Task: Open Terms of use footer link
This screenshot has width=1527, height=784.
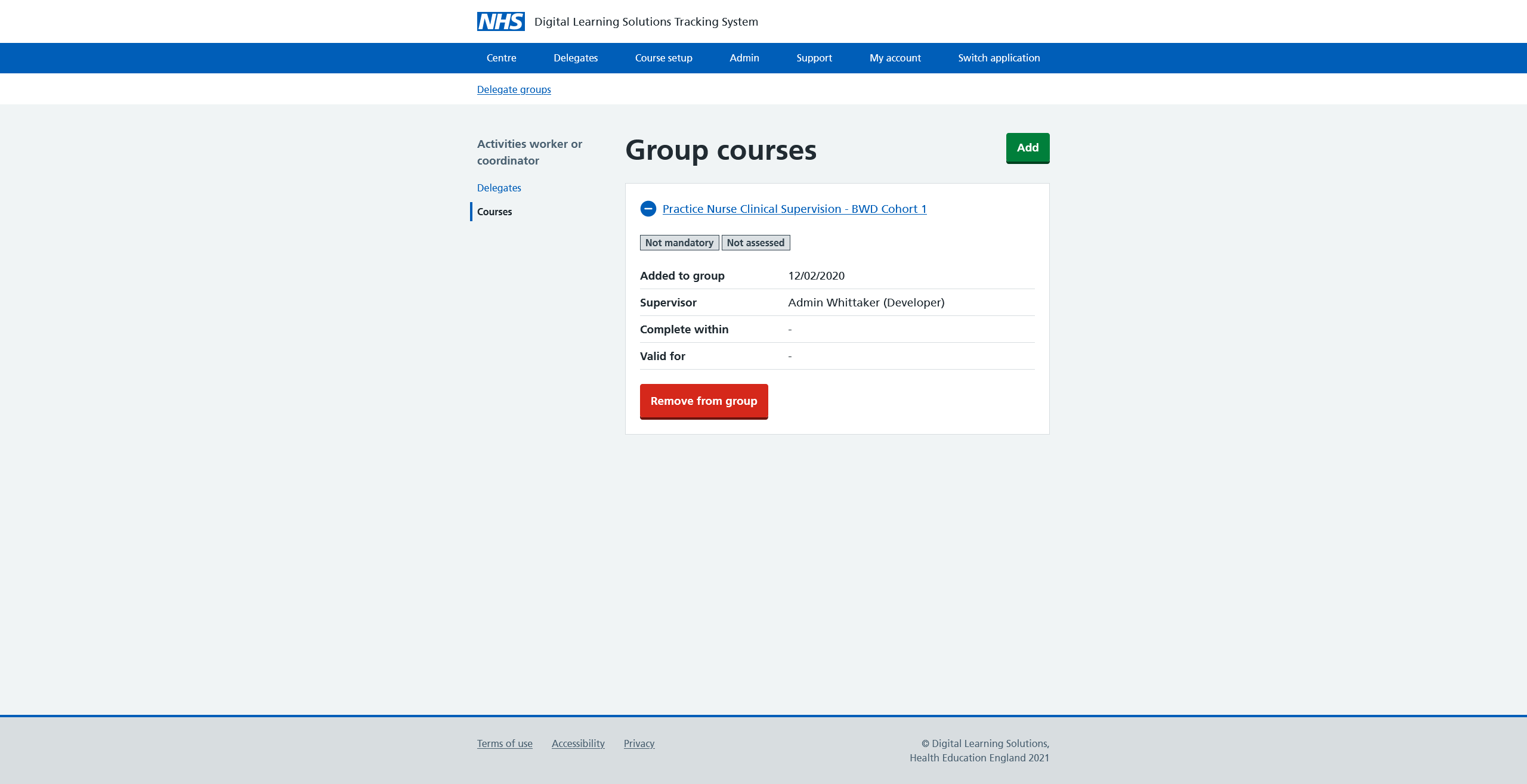Action: (504, 743)
